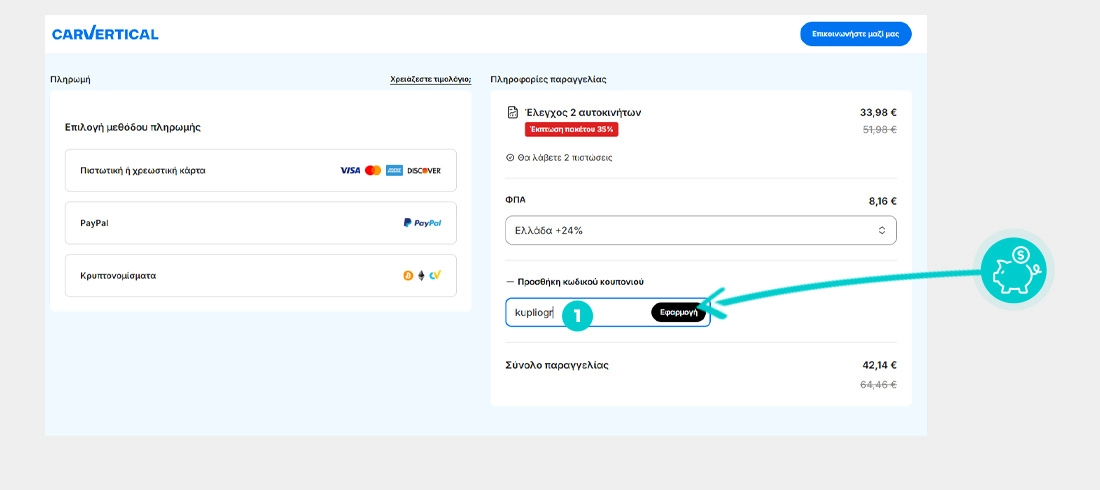Click the Bitcoin icon
1100x490 pixels.
click(408, 276)
